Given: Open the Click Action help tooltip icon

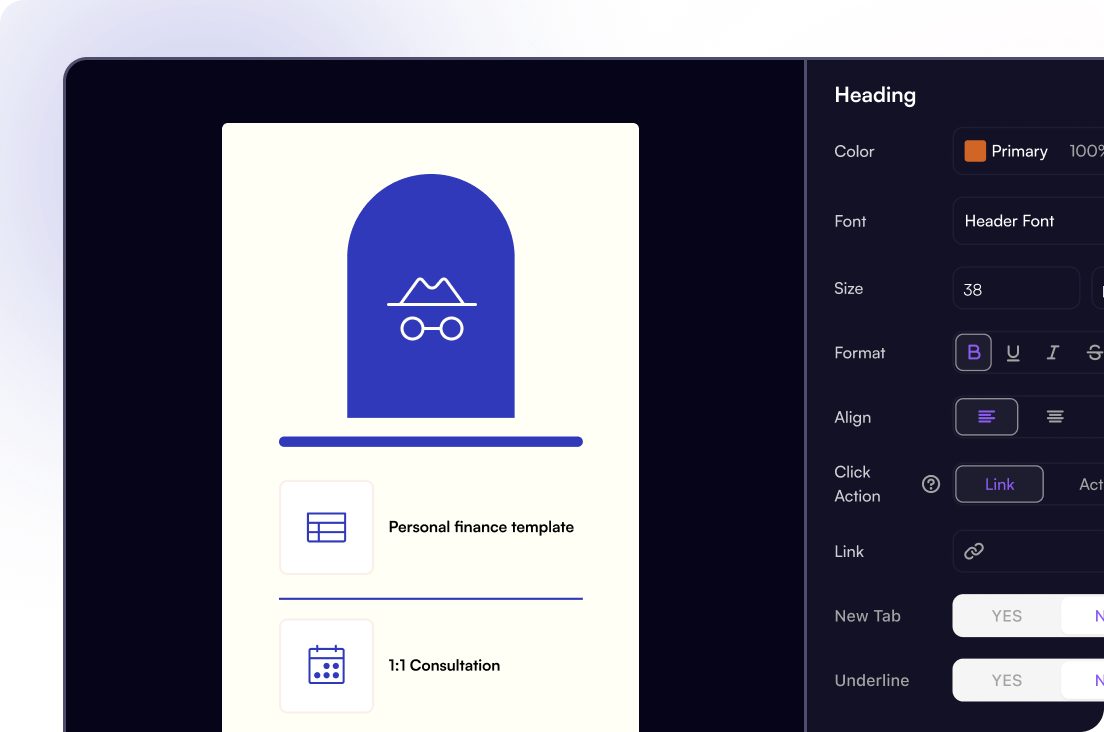Looking at the screenshot, I should (x=930, y=484).
